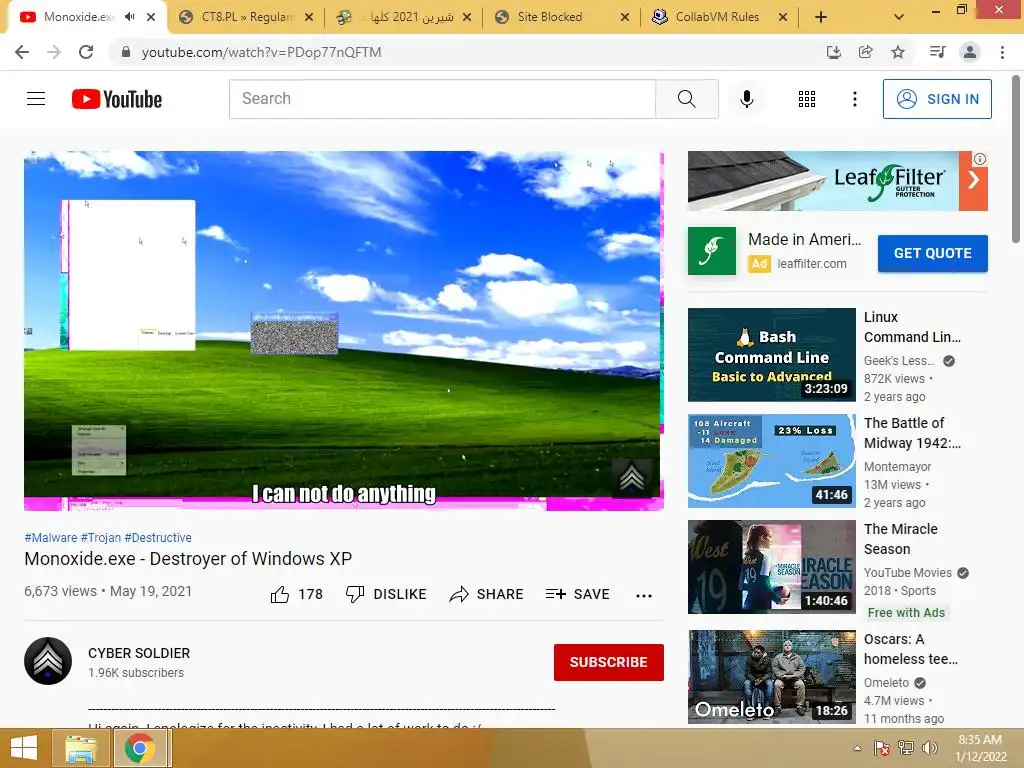Click the CYBER SOLDIER channel avatar

click(x=48, y=661)
